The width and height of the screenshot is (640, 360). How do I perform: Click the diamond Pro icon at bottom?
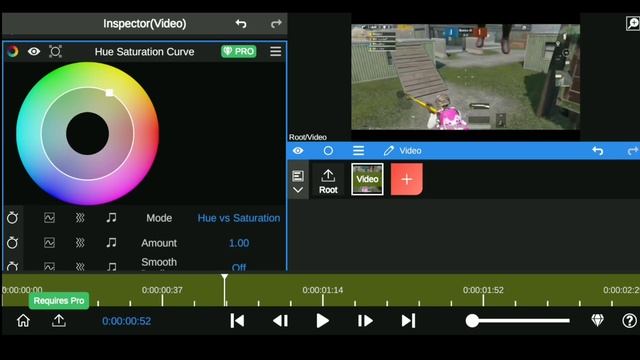pyautogui.click(x=598, y=320)
